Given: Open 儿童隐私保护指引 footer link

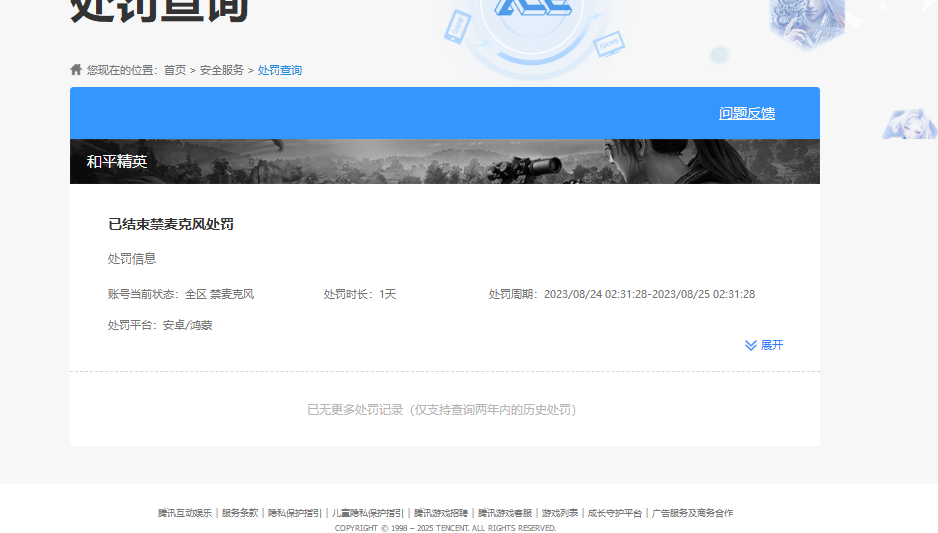Looking at the screenshot, I should coord(368,513).
